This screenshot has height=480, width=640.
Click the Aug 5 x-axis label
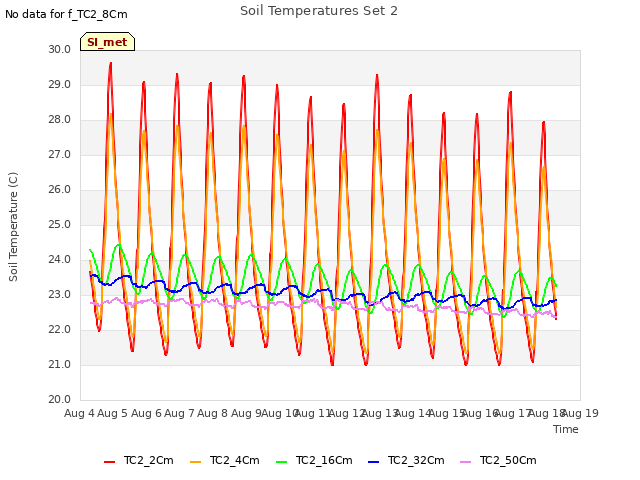tap(113, 413)
